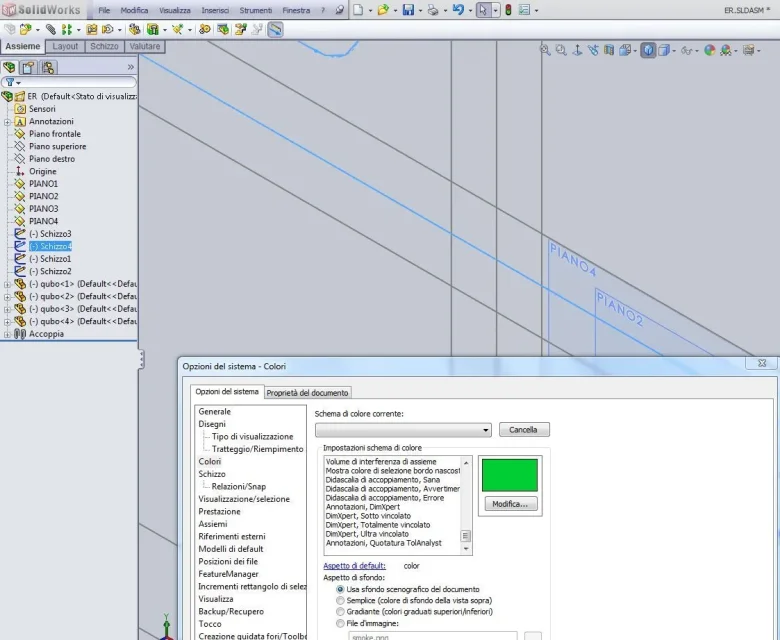Open the Visualizza menu
The height and width of the screenshot is (640, 780).
[175, 10]
